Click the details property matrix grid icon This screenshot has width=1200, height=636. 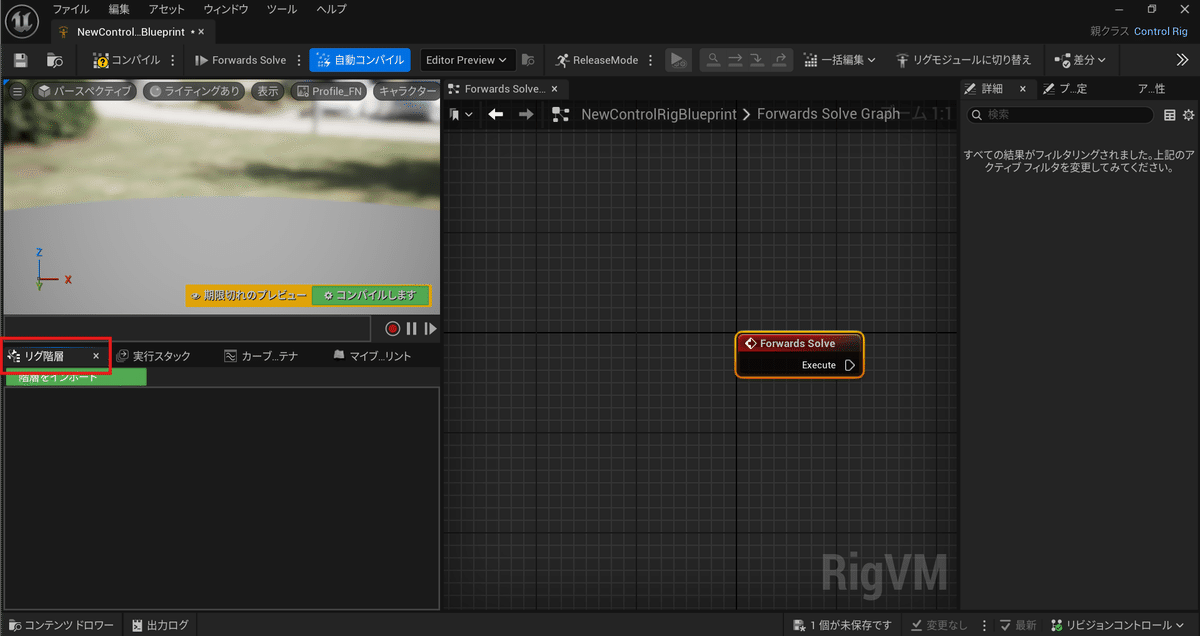pyautogui.click(x=1170, y=115)
